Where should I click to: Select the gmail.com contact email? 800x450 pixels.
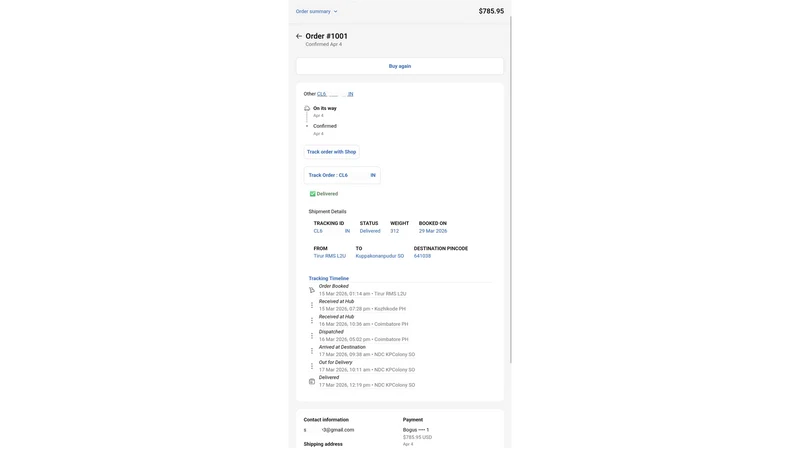coord(329,430)
